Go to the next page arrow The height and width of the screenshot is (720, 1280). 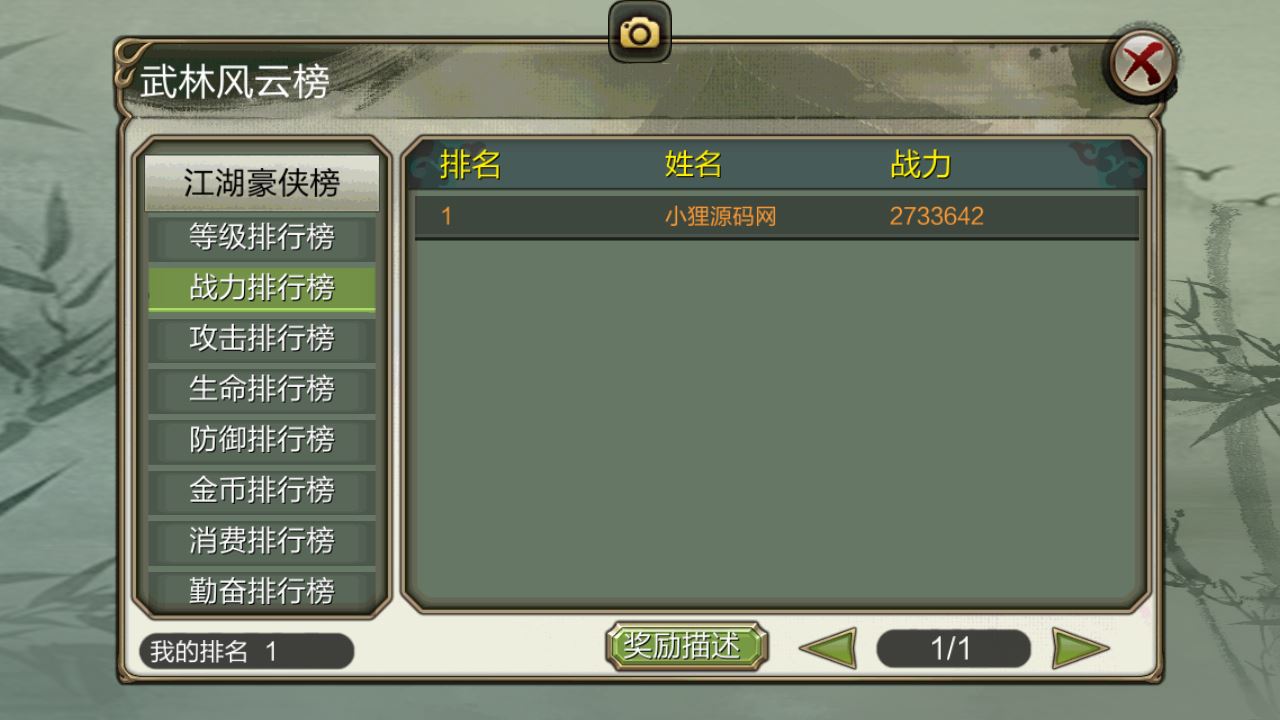point(1081,649)
